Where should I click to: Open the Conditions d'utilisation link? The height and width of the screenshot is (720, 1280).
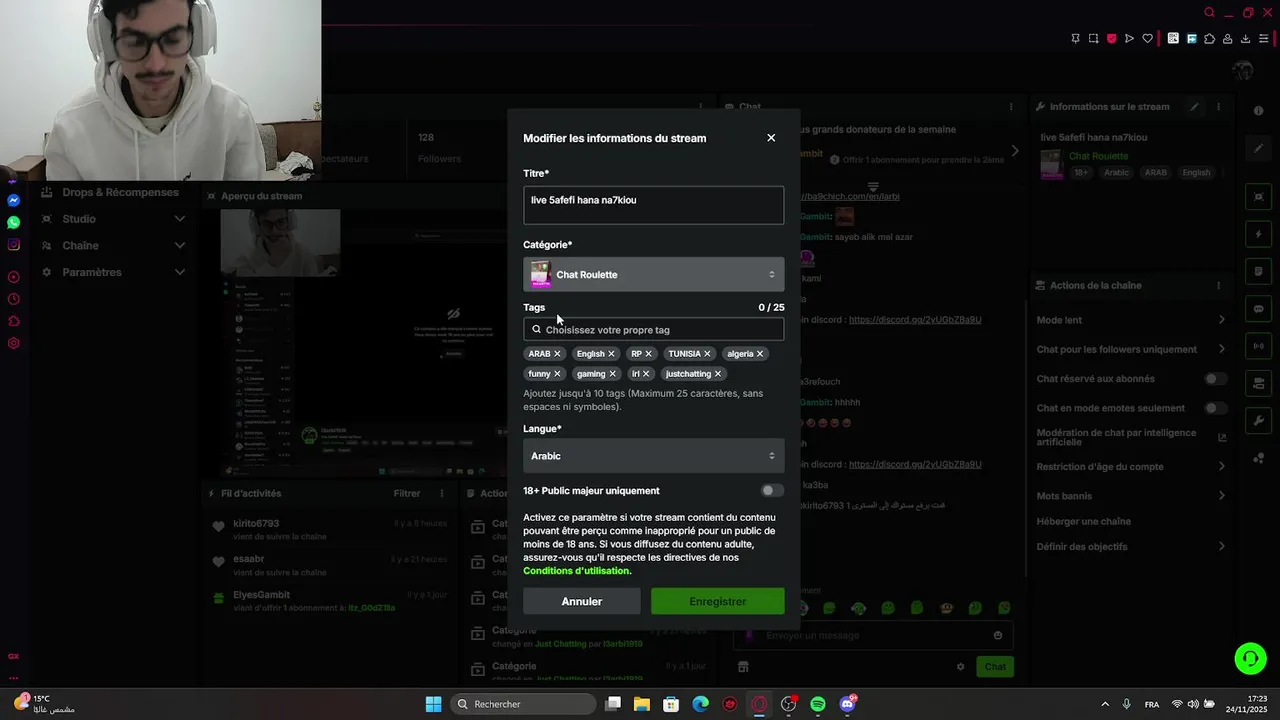click(577, 571)
